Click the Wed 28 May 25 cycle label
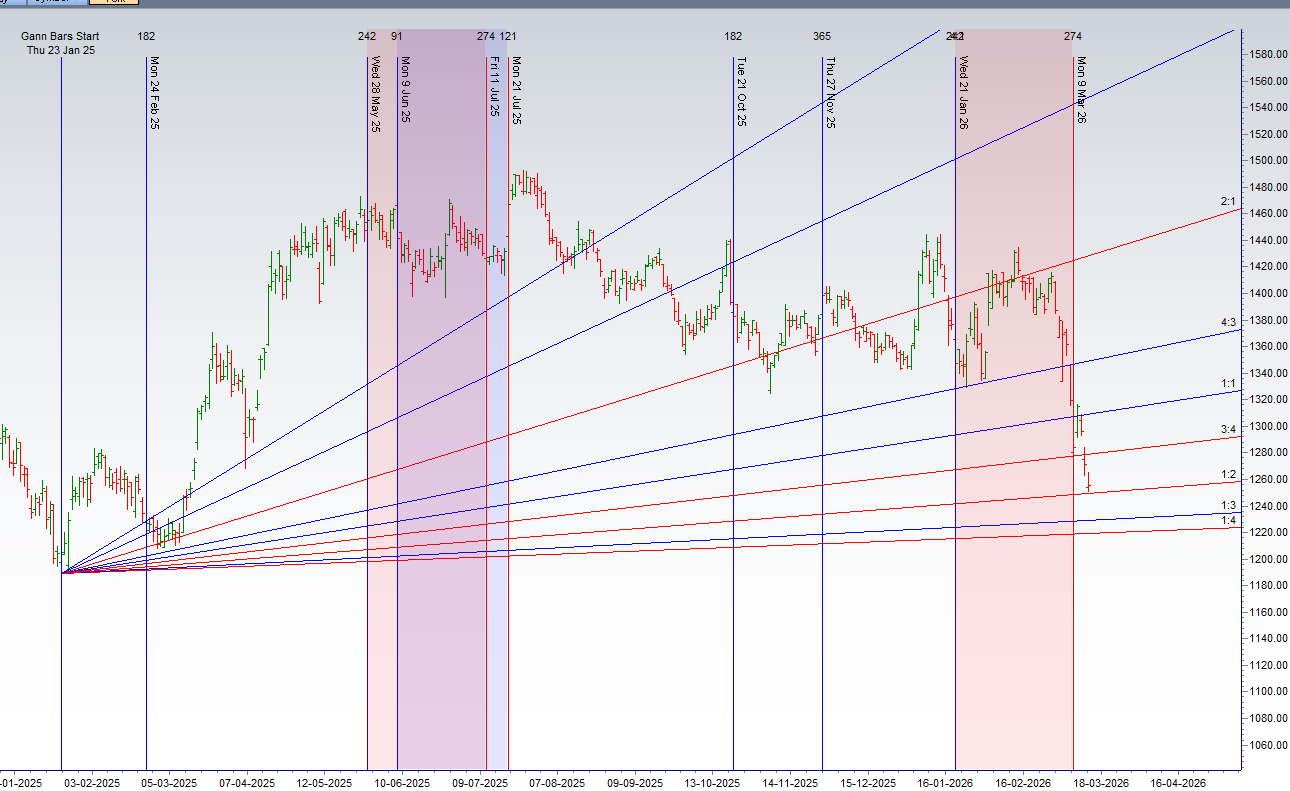1290x791 pixels. pos(375,95)
